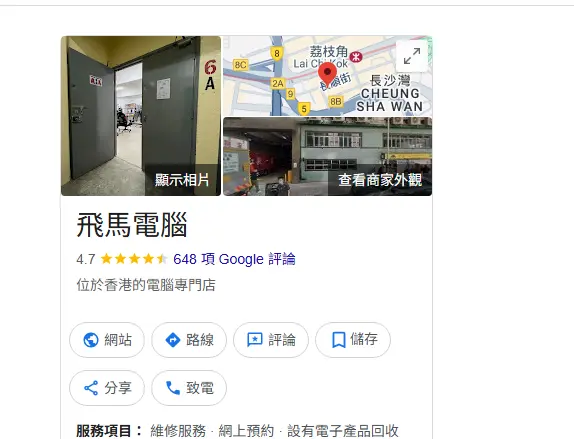574x439 pixels.
Task: Click the 路線 button label
Action: (200, 340)
